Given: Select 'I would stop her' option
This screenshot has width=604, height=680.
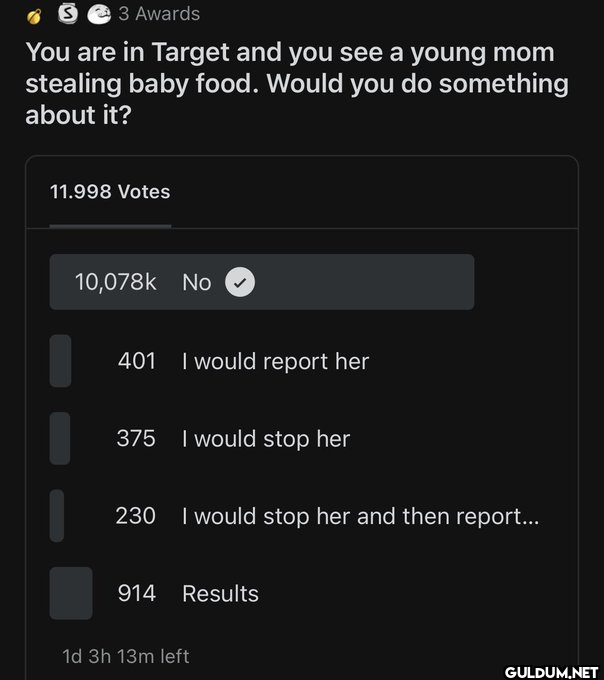Looking at the screenshot, I should (266, 439).
